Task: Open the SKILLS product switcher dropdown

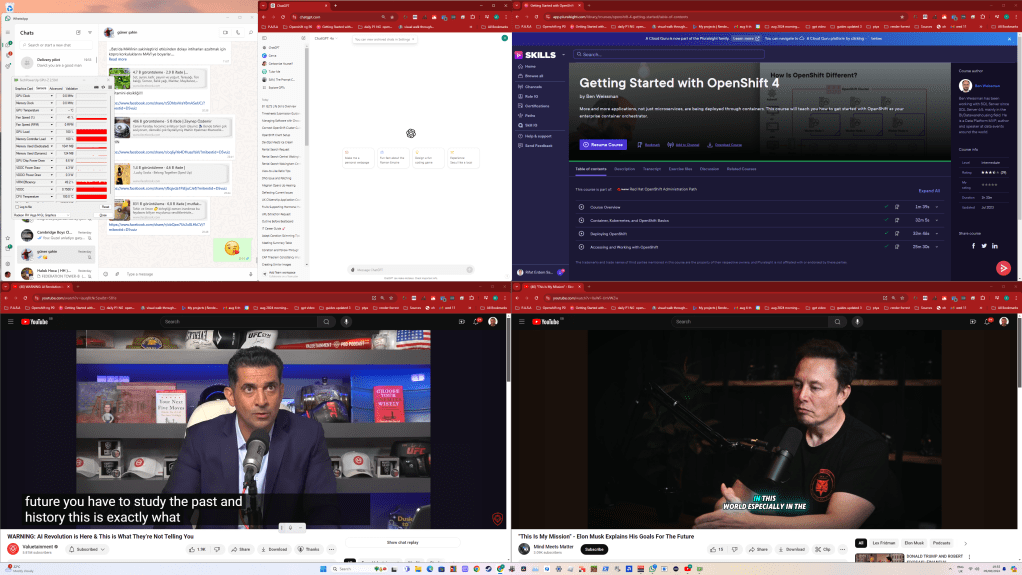Action: (563, 55)
